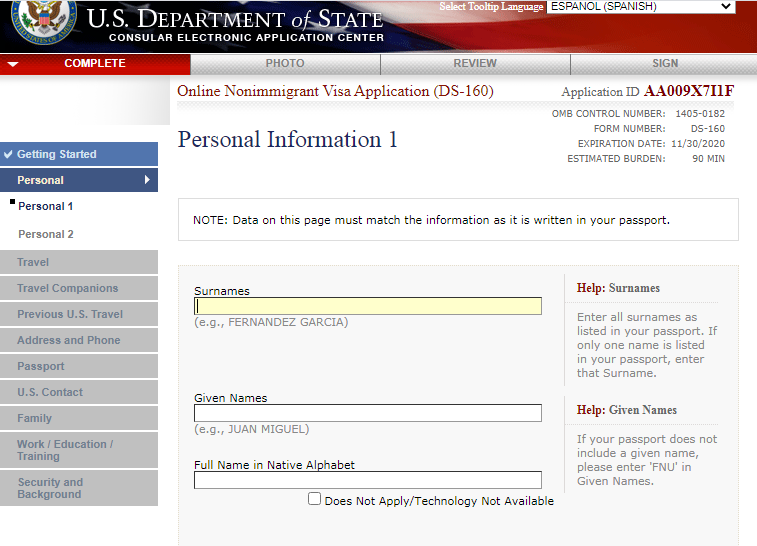Switch to the SIGN tab
The image size is (757, 546).
pyautogui.click(x=665, y=64)
